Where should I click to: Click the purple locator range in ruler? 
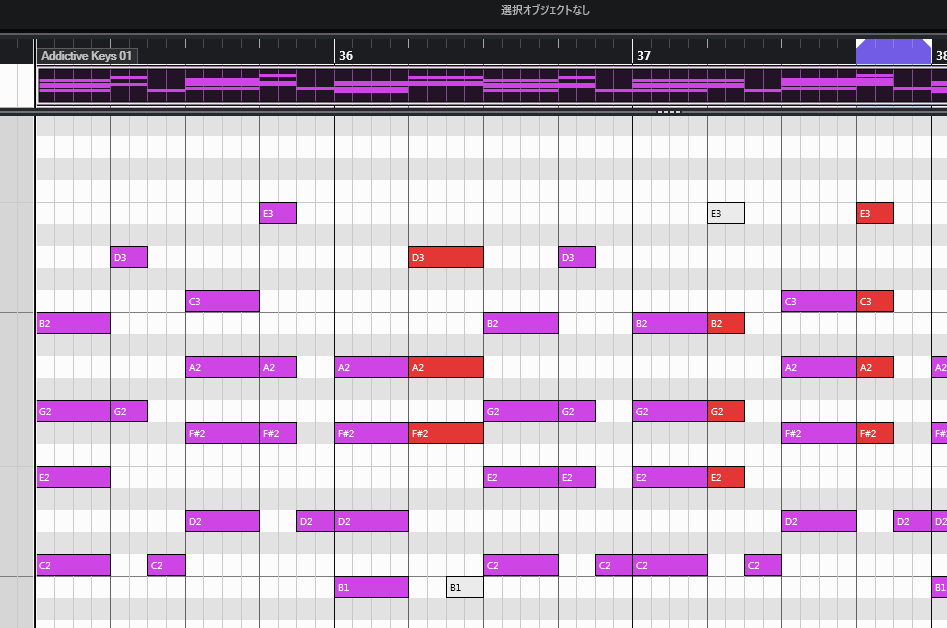click(893, 52)
